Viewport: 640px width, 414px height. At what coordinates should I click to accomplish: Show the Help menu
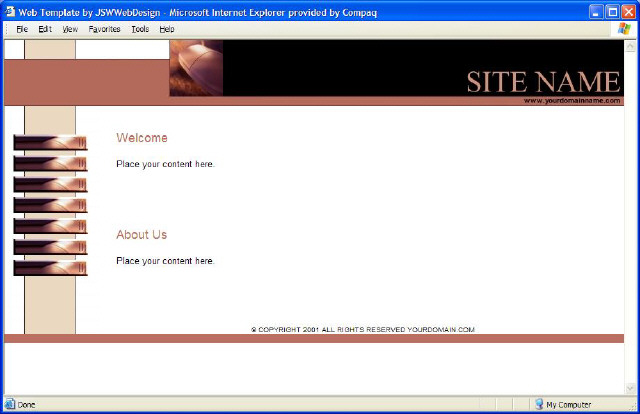point(167,29)
